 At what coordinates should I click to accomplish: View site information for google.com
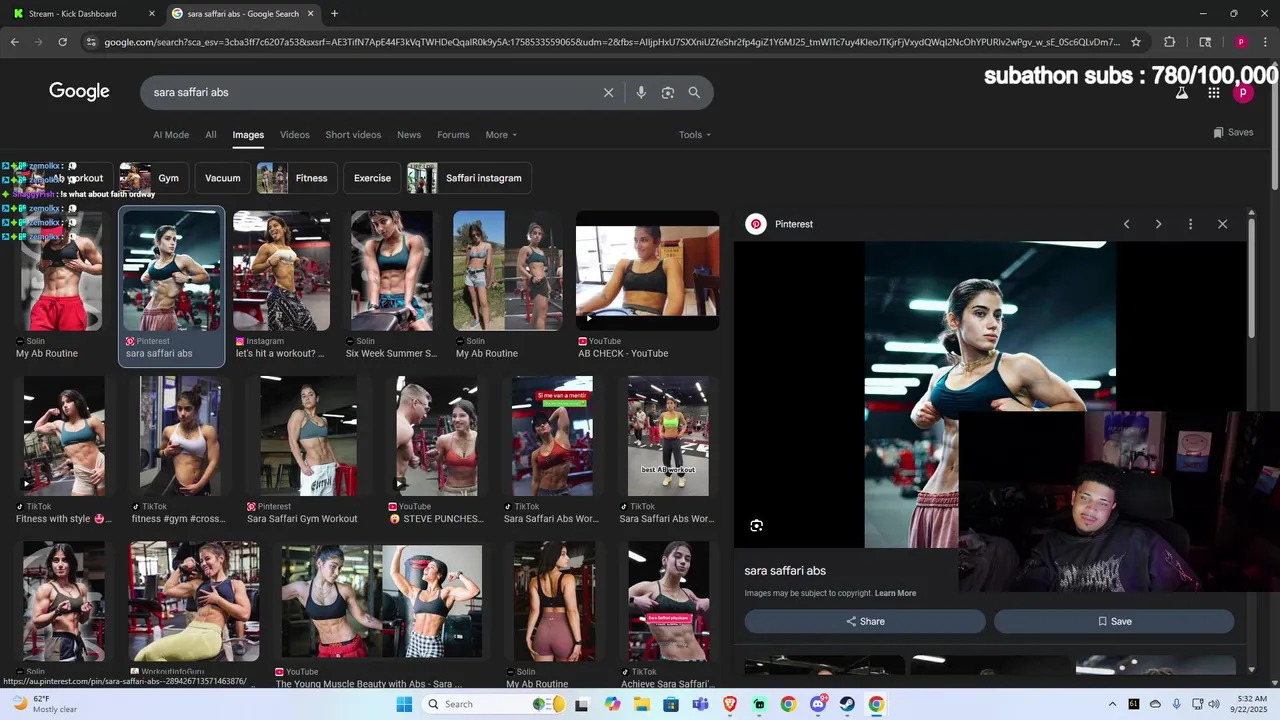[x=91, y=42]
